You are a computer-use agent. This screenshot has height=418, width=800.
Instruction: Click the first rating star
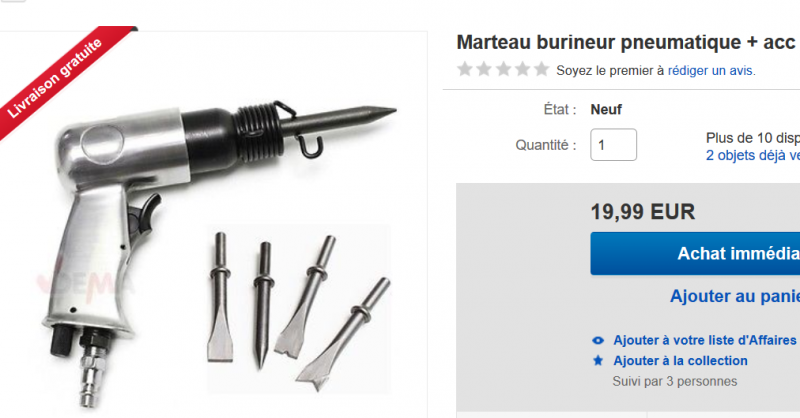point(465,69)
